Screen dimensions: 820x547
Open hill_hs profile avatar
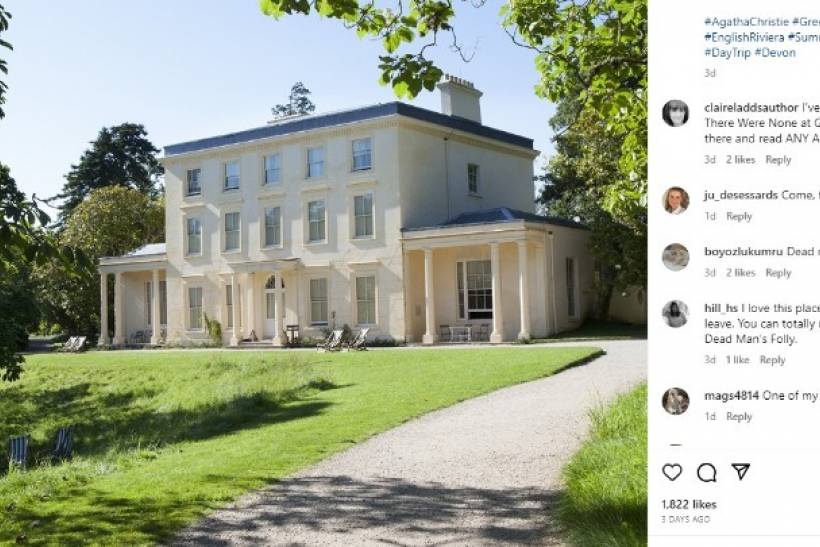click(x=676, y=314)
